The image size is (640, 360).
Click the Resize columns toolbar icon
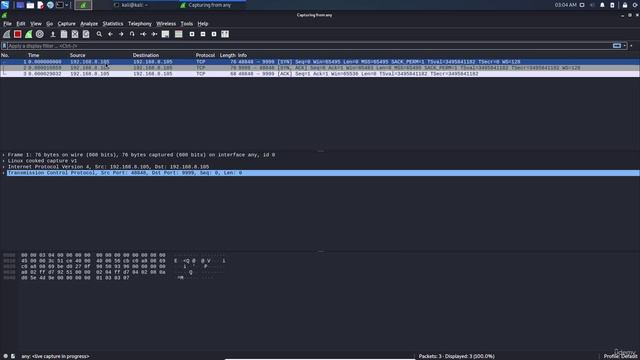225,34
